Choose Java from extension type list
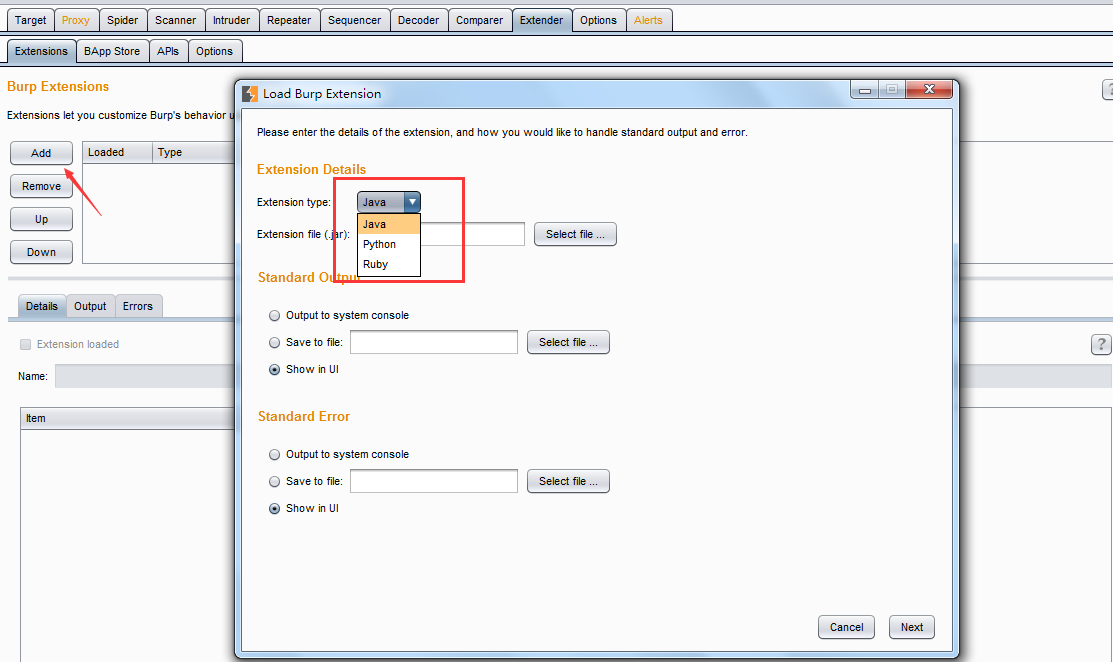Viewport: 1113px width, 662px height. 389,224
